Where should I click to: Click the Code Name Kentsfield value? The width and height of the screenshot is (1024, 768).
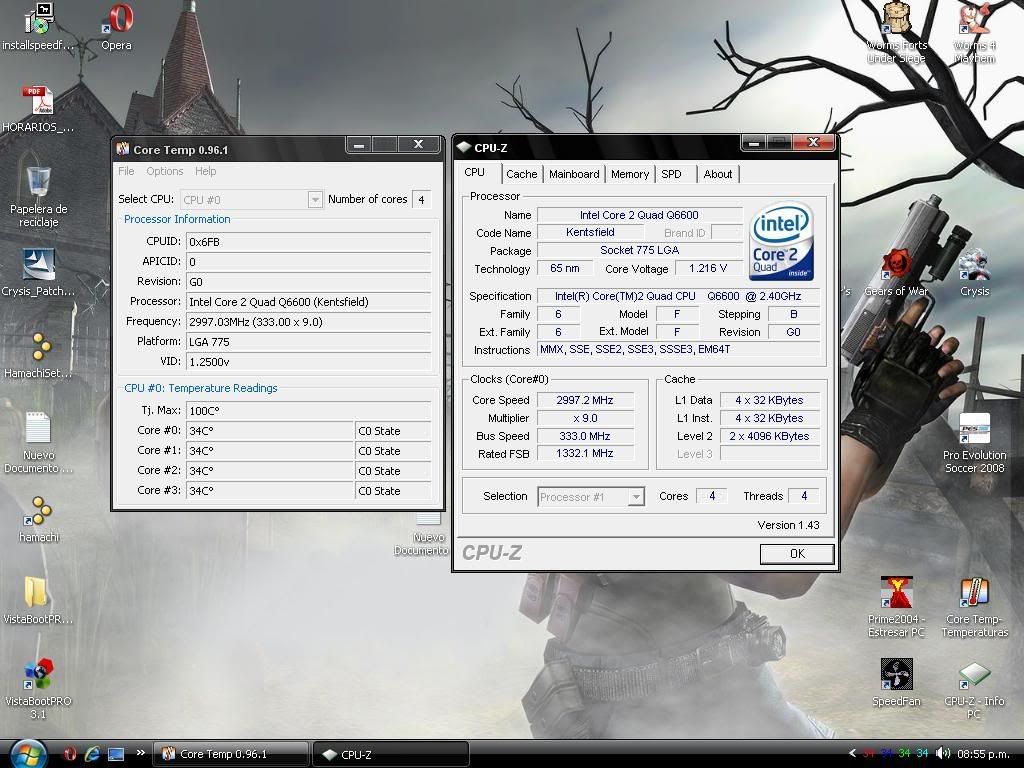pos(590,232)
